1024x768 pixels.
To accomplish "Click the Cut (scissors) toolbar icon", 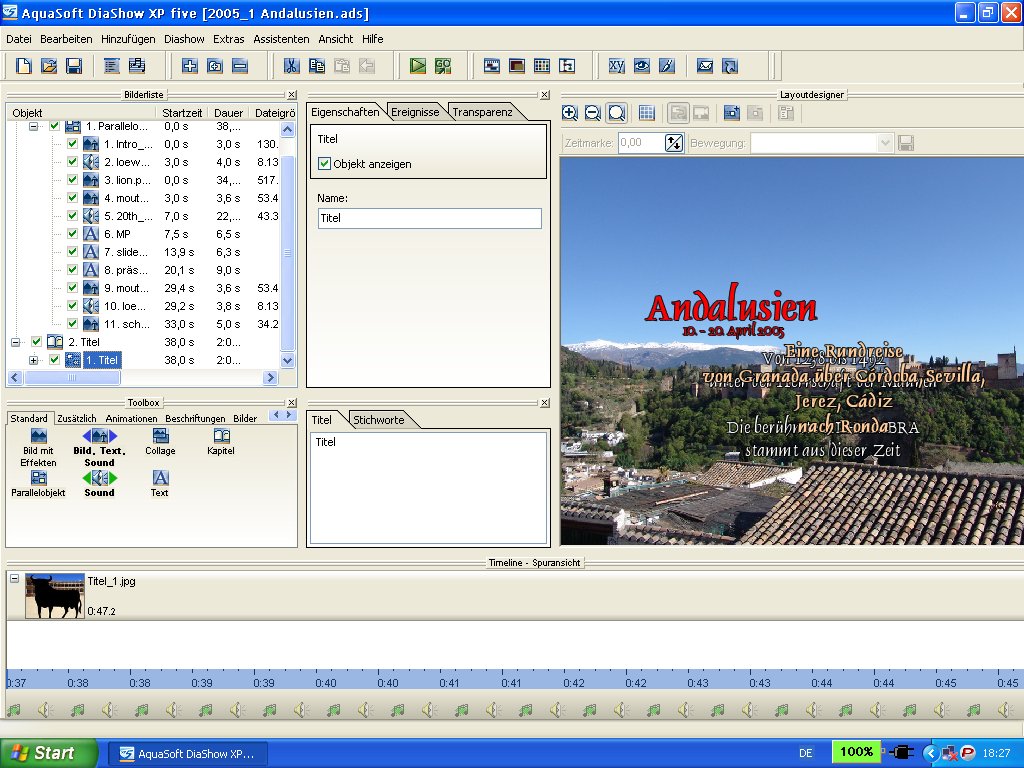I will click(x=291, y=66).
